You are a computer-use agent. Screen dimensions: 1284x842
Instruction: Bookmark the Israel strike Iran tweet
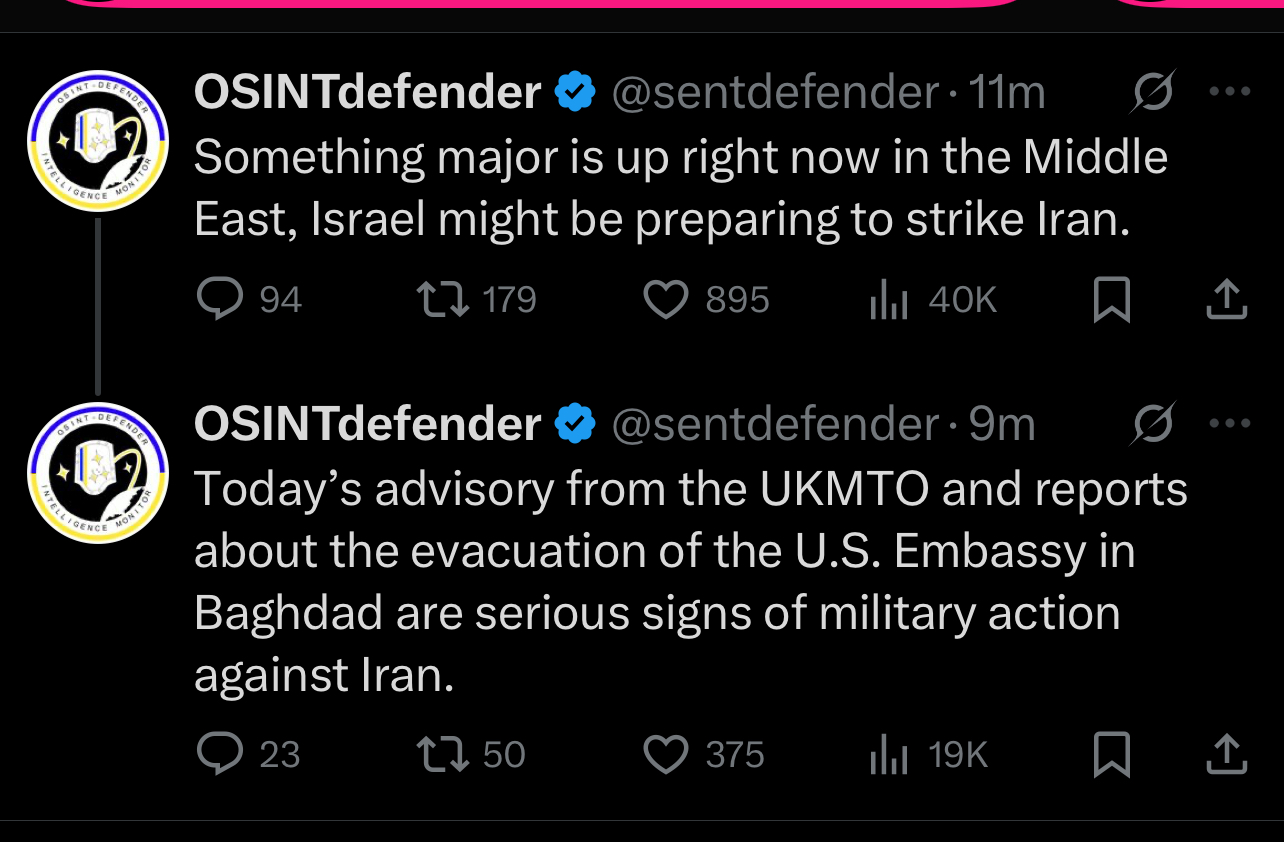[1112, 300]
